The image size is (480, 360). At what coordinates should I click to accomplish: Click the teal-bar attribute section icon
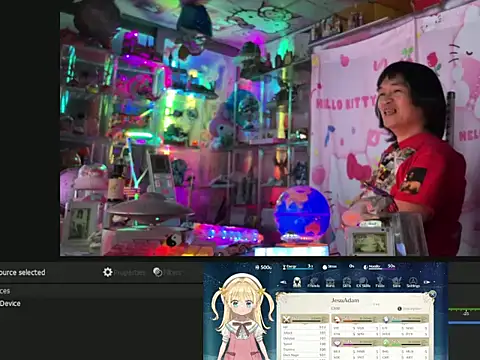coord(386,320)
